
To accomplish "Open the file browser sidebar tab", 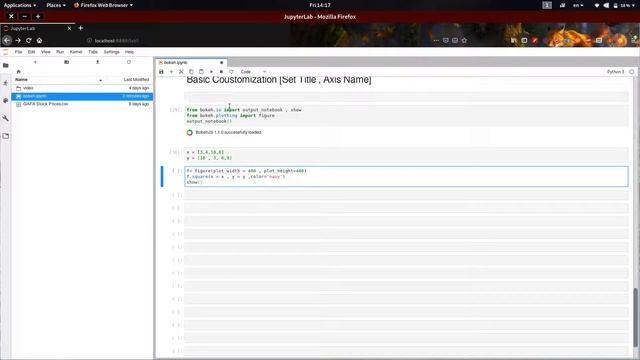I will click(x=6, y=65).
